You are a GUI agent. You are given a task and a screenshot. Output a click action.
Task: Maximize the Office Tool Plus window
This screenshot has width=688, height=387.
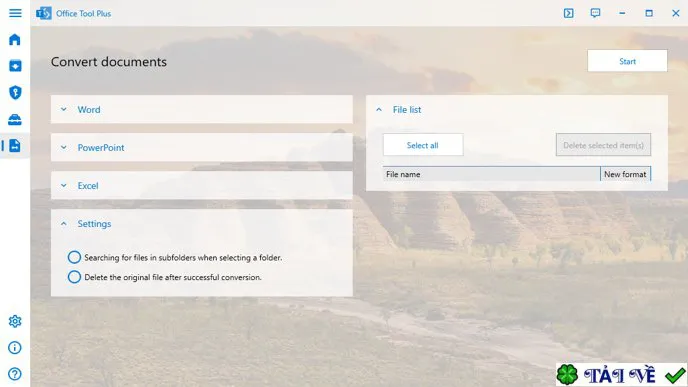click(649, 13)
